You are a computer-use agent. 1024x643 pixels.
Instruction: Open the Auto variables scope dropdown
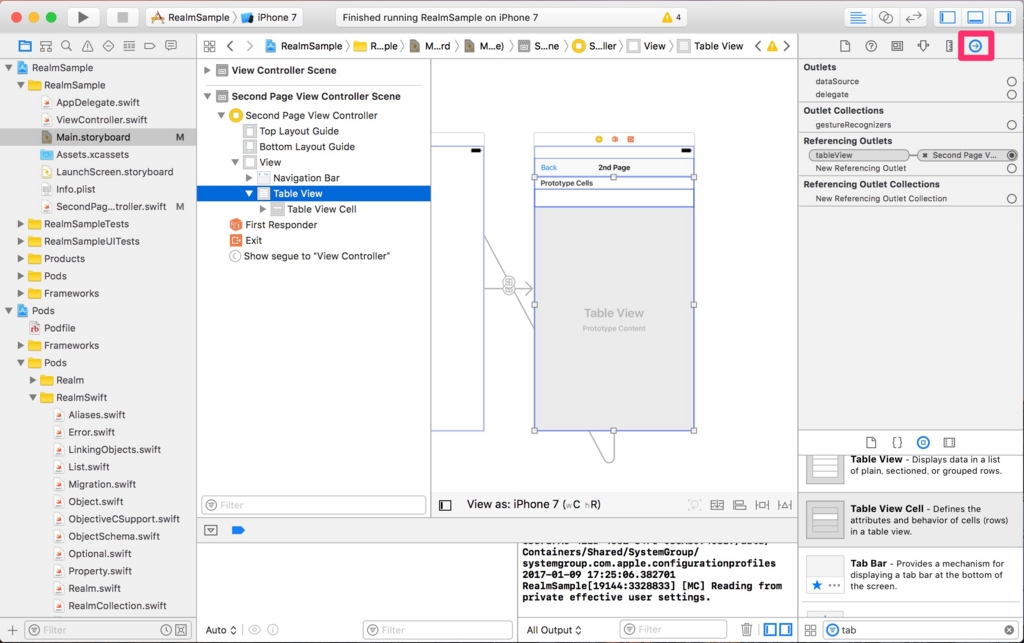[221, 630]
